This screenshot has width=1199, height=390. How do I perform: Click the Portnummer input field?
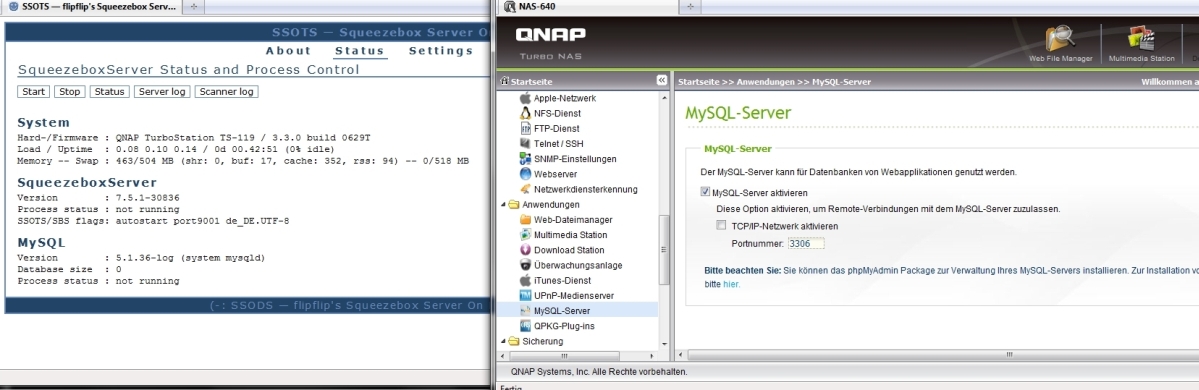806,244
